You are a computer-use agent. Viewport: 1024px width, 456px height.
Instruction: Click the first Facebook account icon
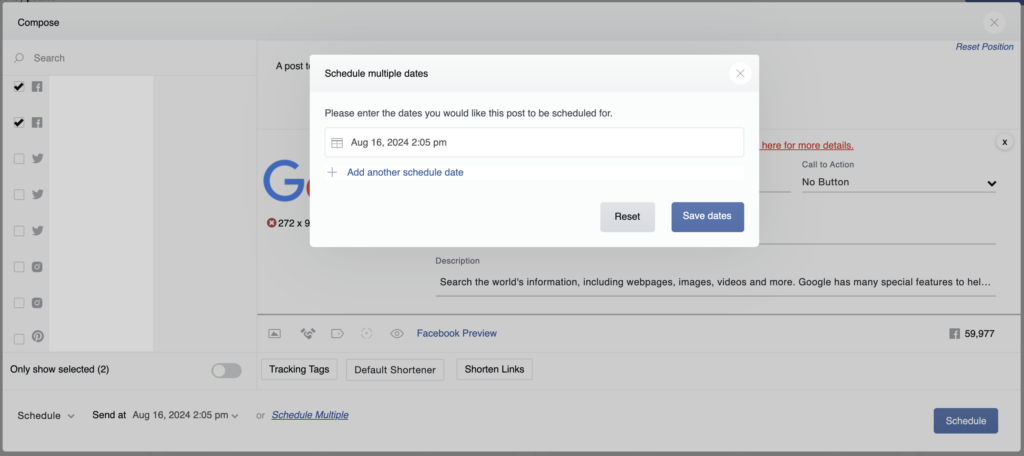pyautogui.click(x=37, y=86)
